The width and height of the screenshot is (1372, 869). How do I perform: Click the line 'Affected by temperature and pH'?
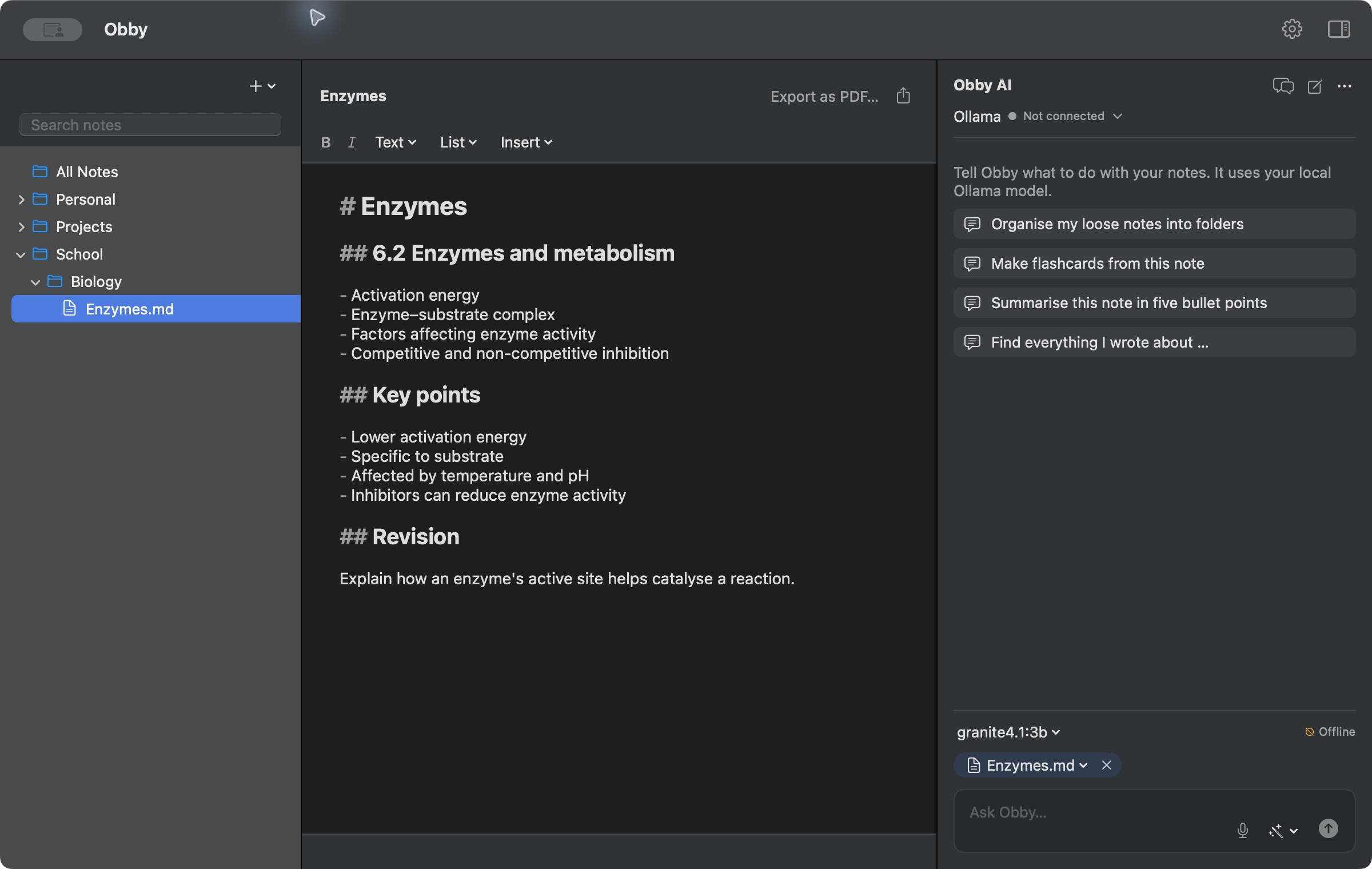point(470,476)
